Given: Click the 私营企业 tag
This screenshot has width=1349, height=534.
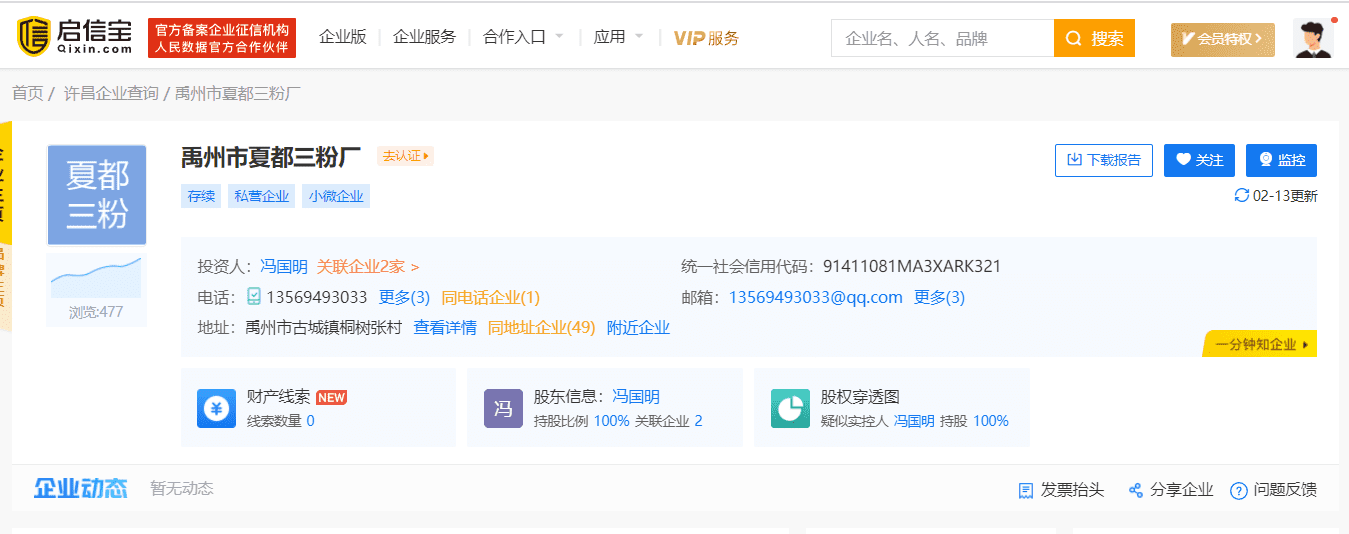Looking at the screenshot, I should click(262, 196).
